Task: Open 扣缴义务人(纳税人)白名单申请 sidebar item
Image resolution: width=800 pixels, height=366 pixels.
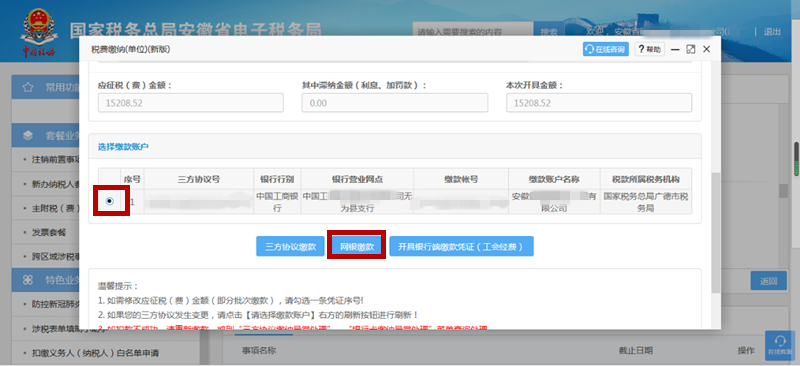Action: point(95,353)
